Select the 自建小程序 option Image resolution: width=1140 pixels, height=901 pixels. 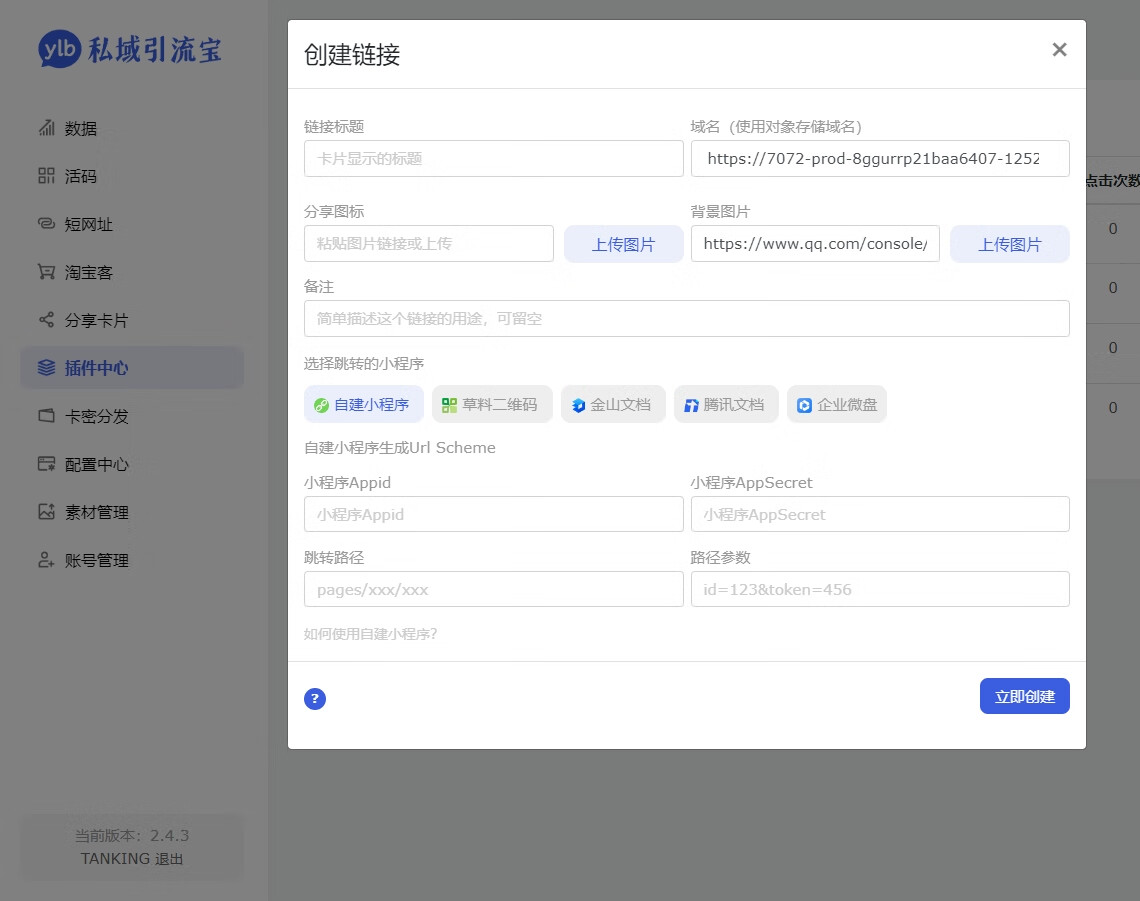point(363,405)
